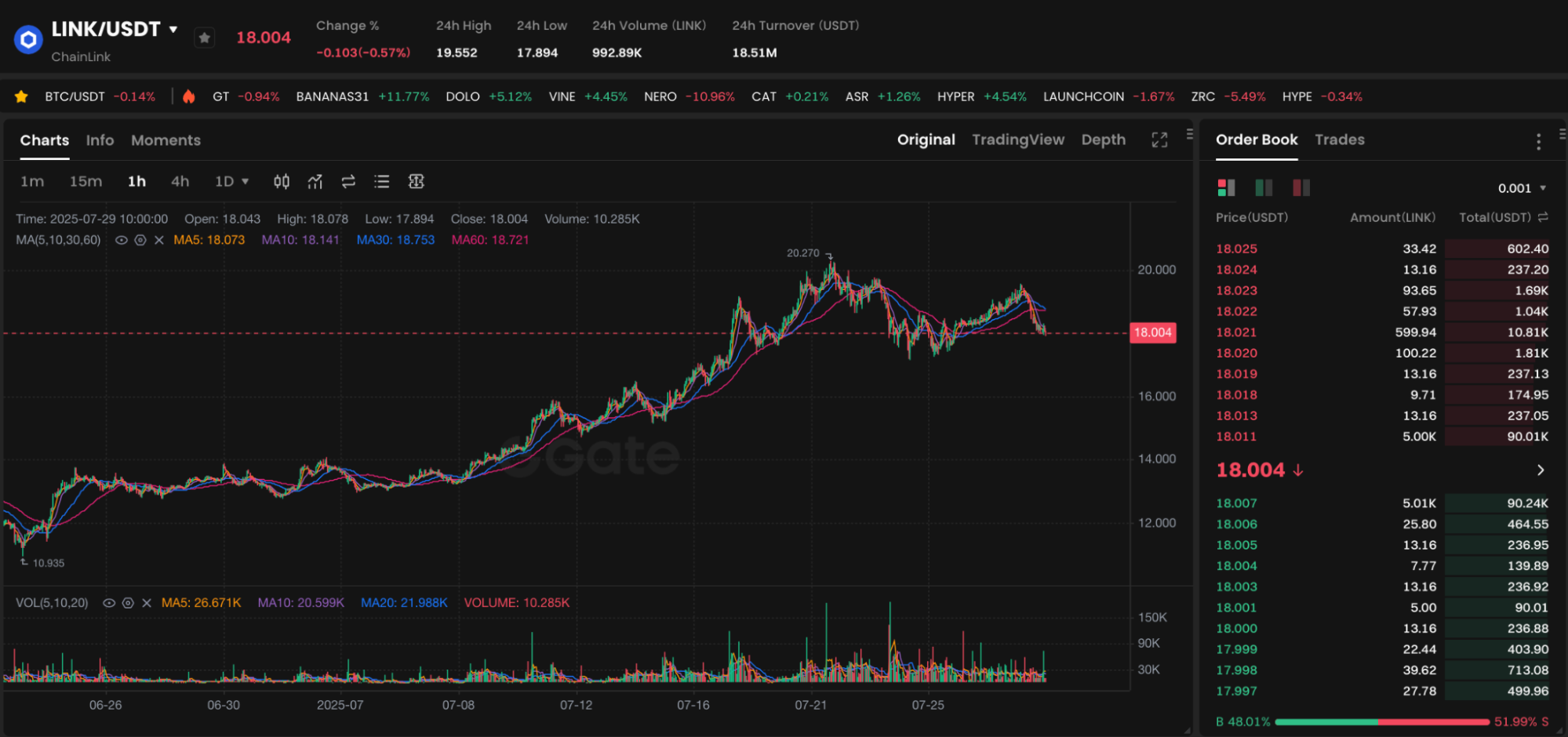Set the chart interval to 15m
The image size is (1568, 737).
click(x=86, y=182)
